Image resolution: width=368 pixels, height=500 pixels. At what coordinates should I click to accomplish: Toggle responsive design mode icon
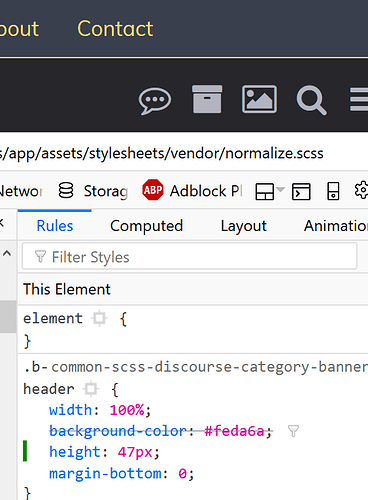pos(333,191)
